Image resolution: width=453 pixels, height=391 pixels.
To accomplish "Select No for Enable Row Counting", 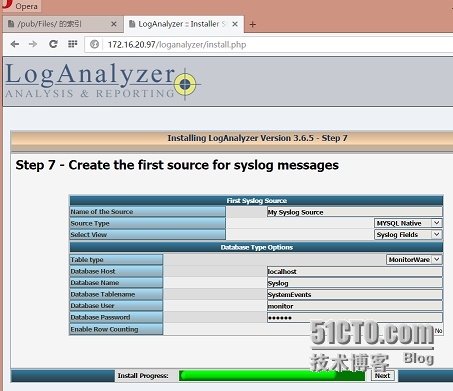I will point(438,330).
